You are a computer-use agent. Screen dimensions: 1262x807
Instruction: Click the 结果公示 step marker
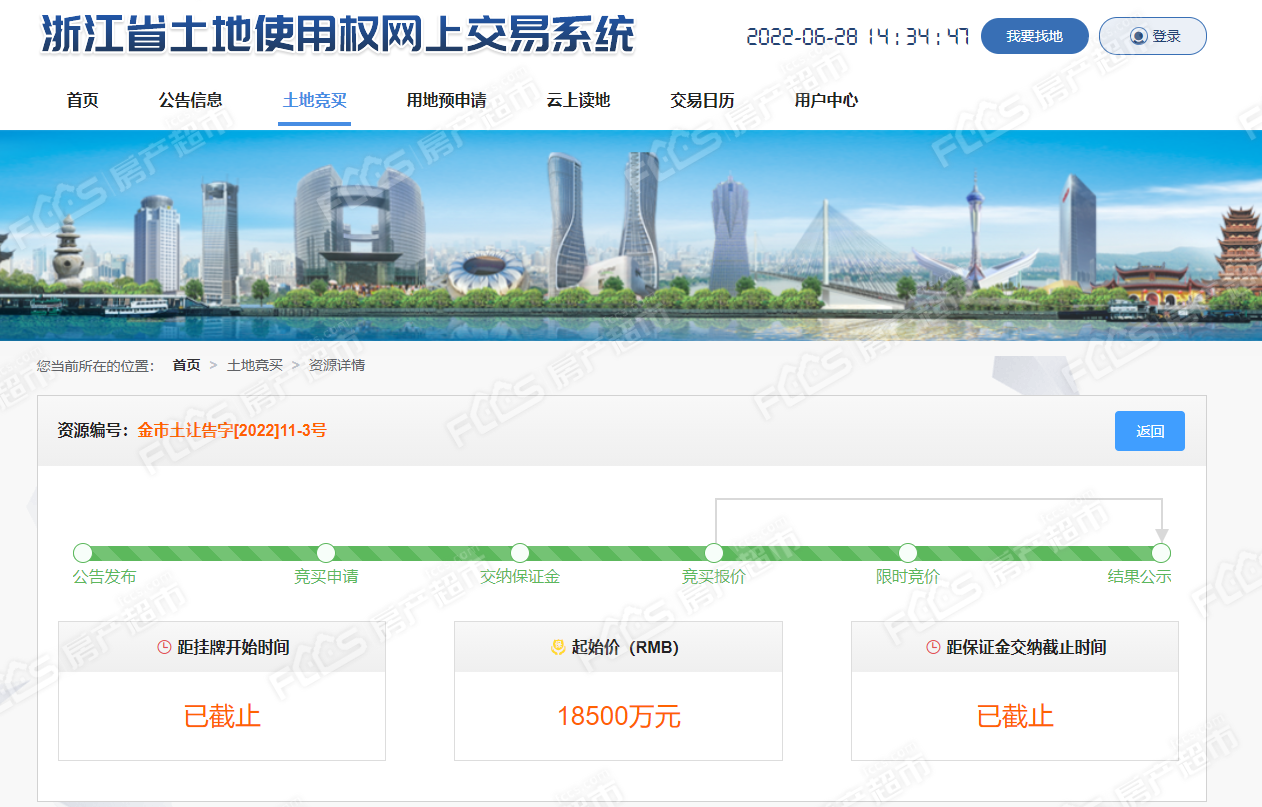click(x=1161, y=553)
